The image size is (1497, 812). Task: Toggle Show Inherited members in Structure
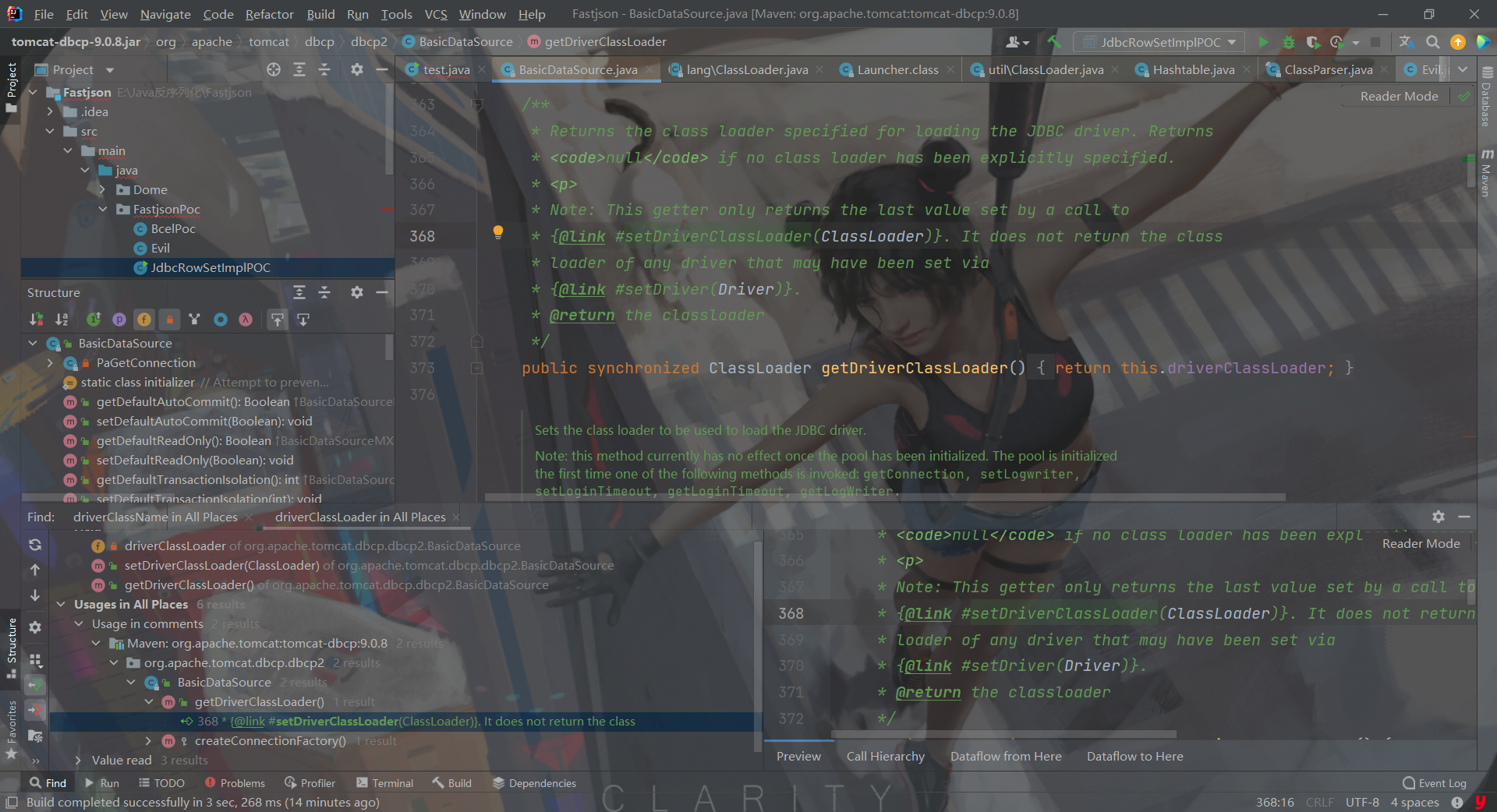pos(94,319)
